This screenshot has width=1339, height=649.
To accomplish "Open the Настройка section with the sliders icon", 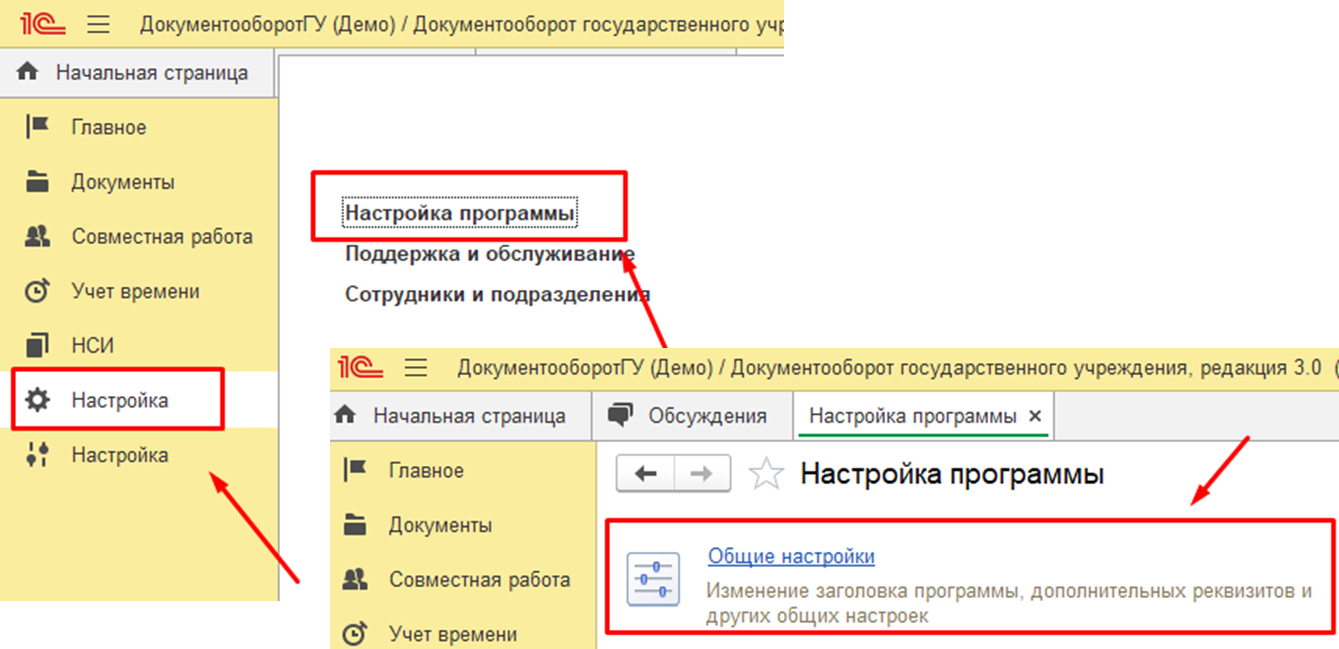I will [x=120, y=455].
